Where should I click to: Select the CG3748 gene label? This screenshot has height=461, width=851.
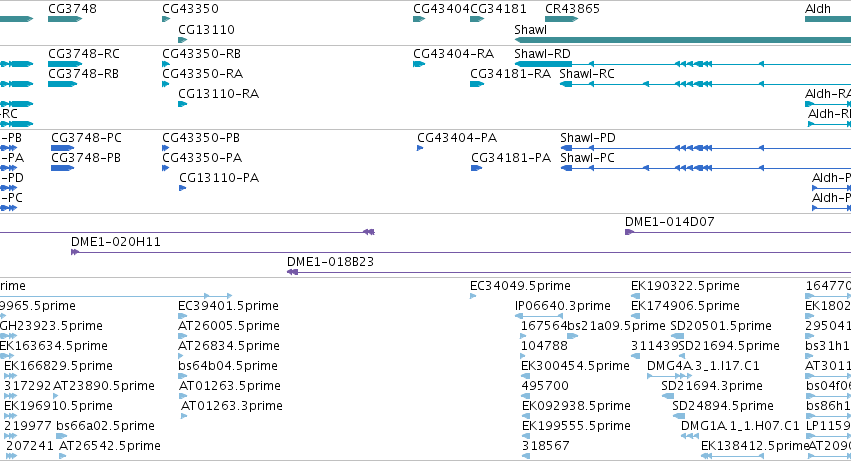72,9
